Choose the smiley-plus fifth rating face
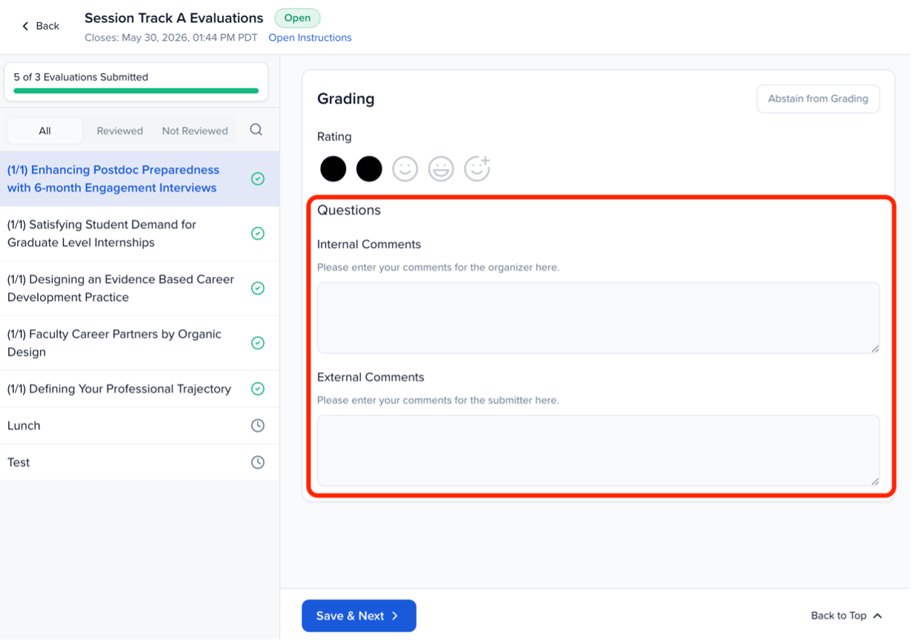The image size is (912, 641). click(478, 169)
